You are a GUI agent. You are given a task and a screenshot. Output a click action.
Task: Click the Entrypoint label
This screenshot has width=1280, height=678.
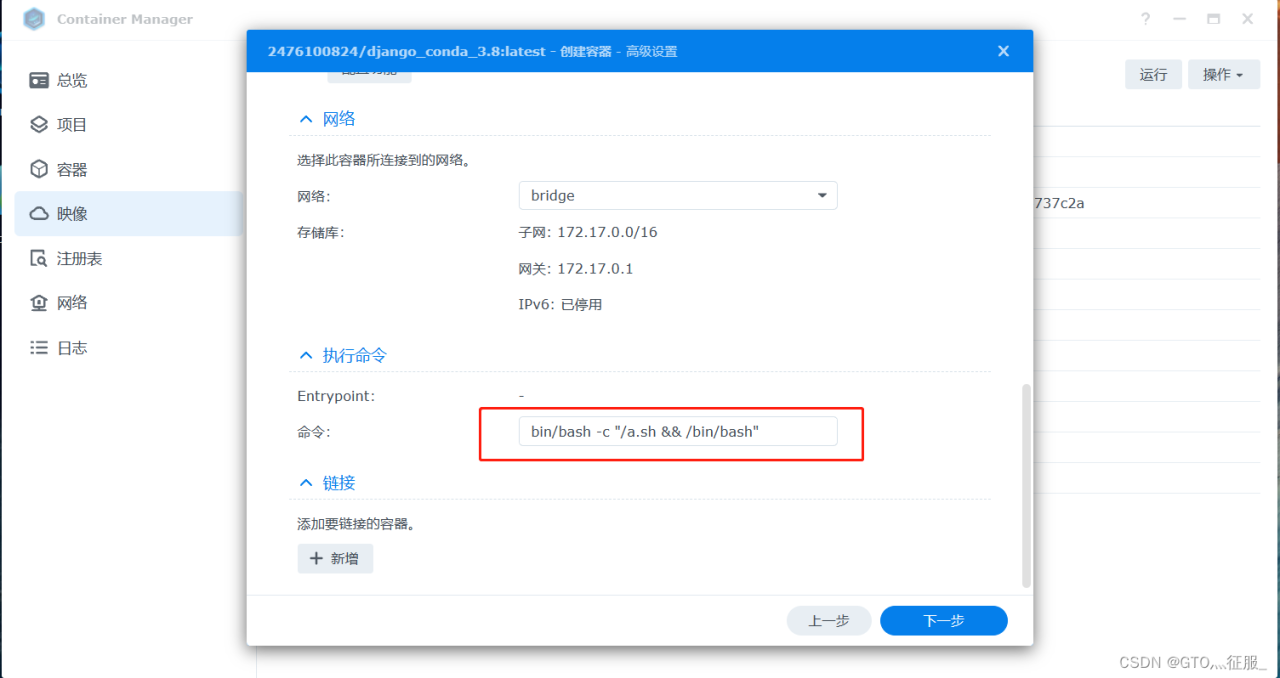point(336,396)
